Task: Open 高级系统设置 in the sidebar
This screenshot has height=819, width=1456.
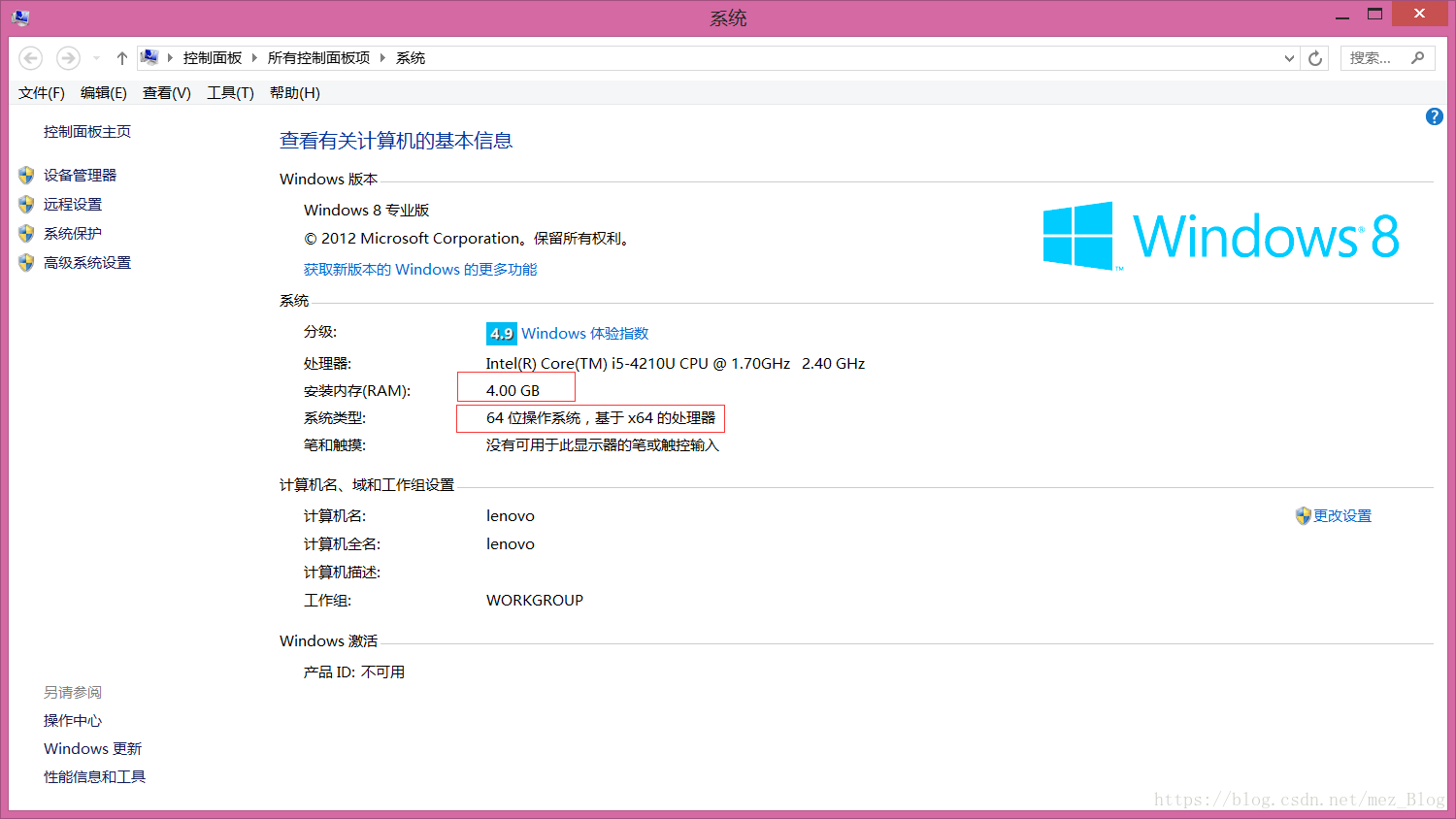Action: [x=87, y=262]
